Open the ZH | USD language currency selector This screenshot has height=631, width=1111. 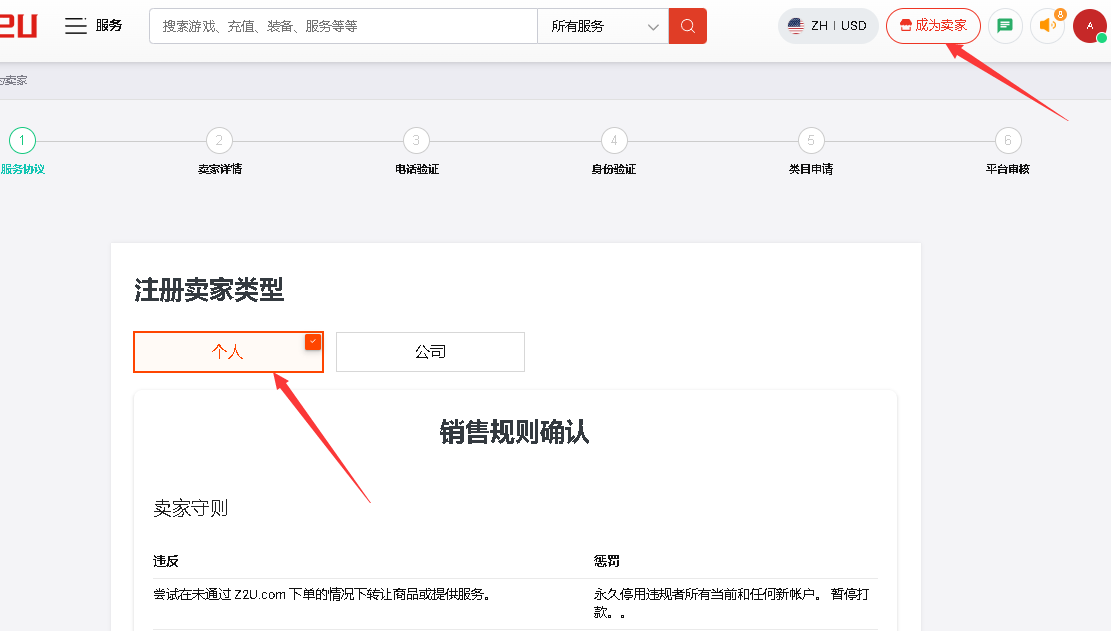(828, 26)
